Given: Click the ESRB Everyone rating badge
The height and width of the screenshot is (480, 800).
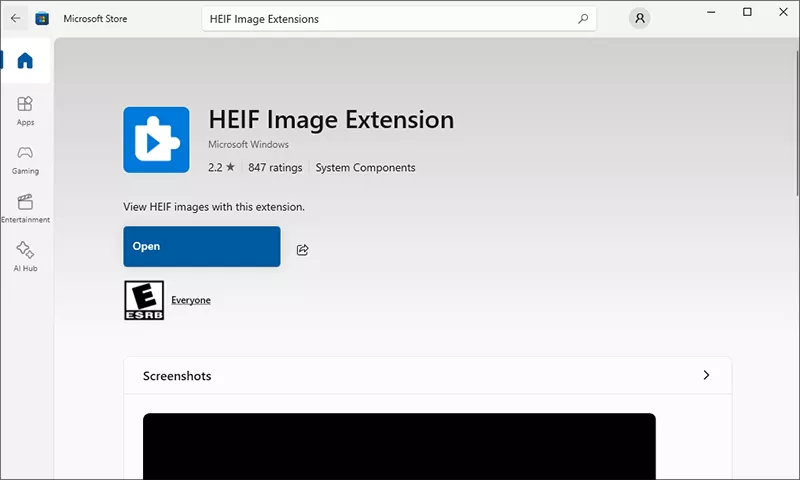Looking at the screenshot, I should pos(144,300).
